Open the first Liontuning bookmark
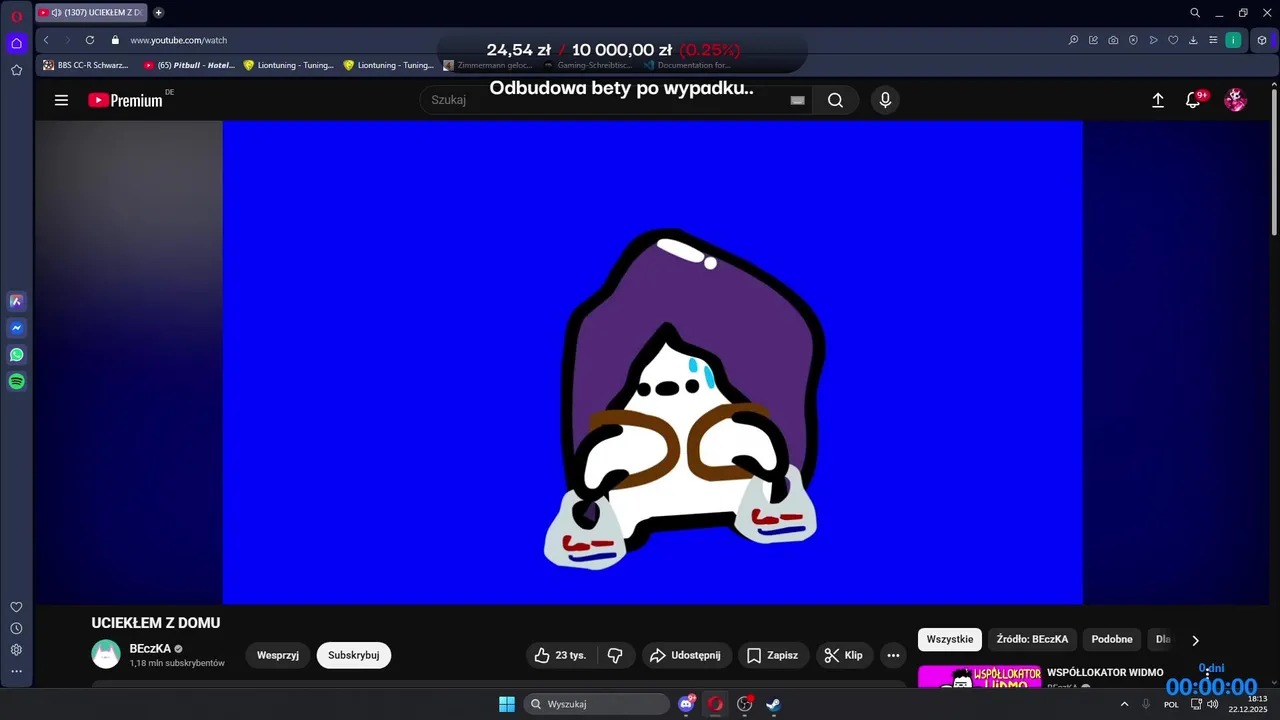Image resolution: width=1280 pixels, height=720 pixels. point(289,65)
